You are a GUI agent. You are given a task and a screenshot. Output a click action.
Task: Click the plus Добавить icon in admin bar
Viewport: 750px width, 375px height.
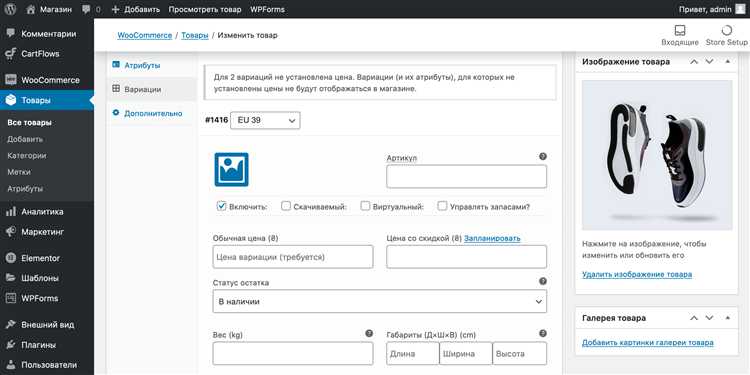(x=115, y=9)
